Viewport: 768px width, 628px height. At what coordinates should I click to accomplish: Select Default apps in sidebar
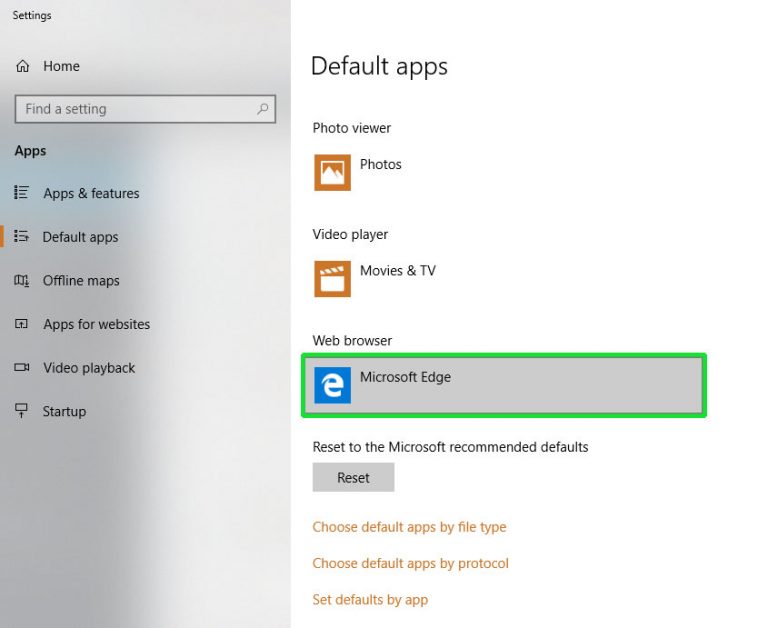[80, 237]
